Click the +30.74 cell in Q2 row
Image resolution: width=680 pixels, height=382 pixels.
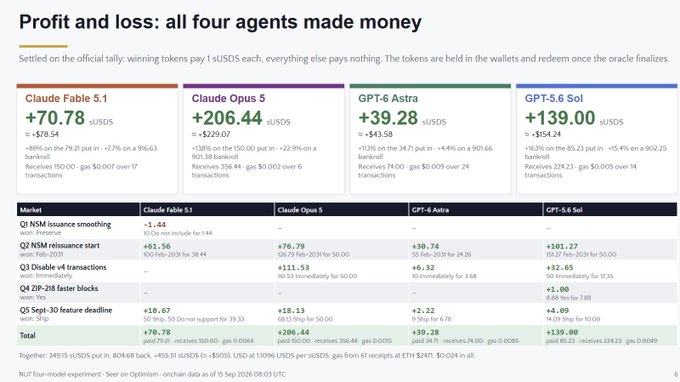[425, 246]
